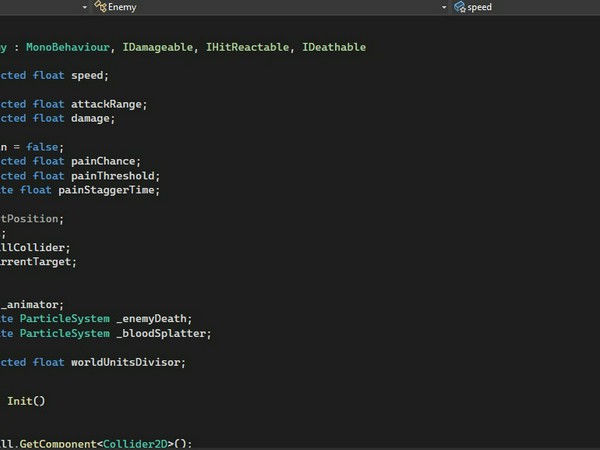Screen dimensions: 600x450
Task: Click the llCollider variable text
Action: (32, 248)
